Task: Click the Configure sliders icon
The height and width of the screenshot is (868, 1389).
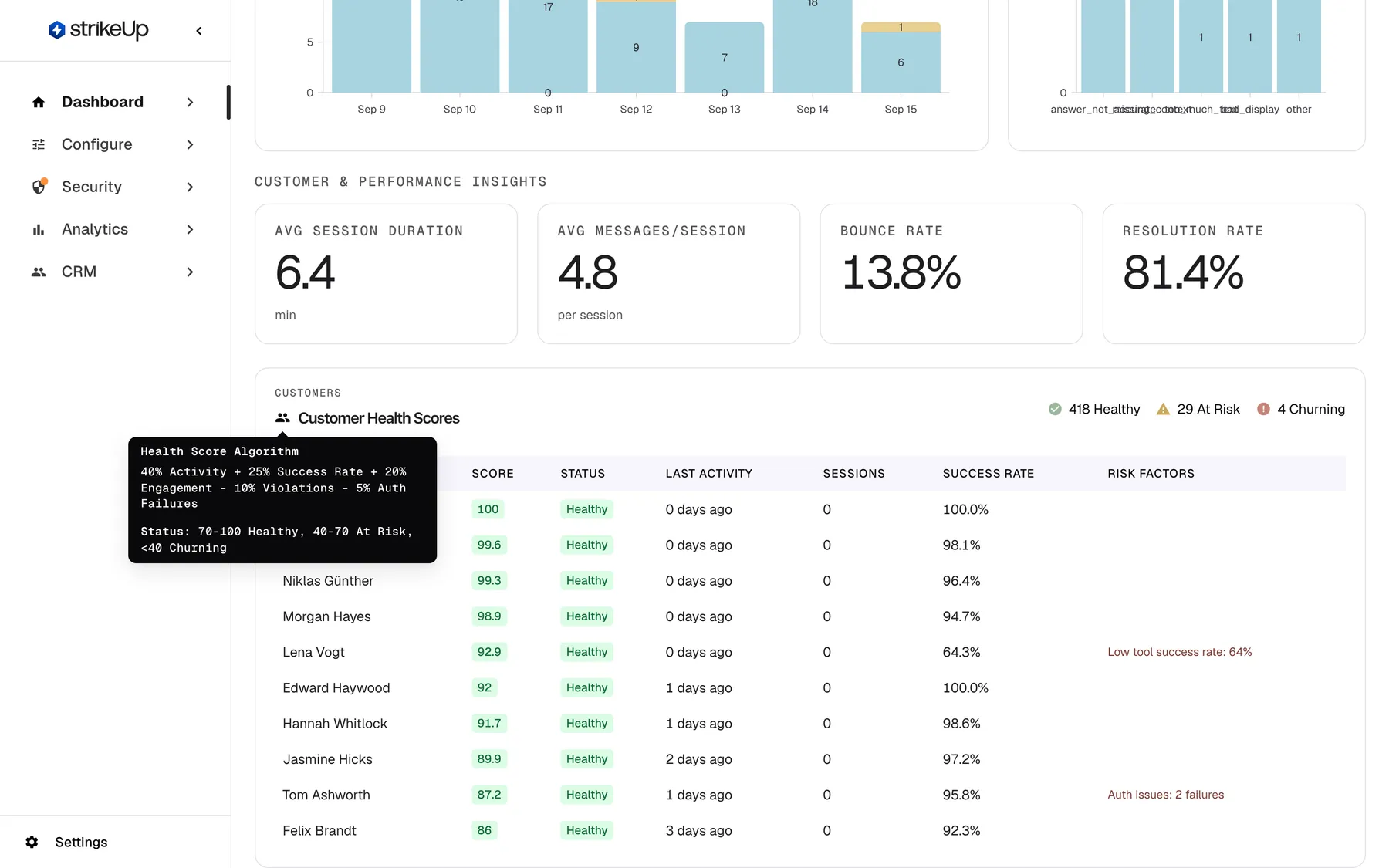Action: tap(39, 144)
